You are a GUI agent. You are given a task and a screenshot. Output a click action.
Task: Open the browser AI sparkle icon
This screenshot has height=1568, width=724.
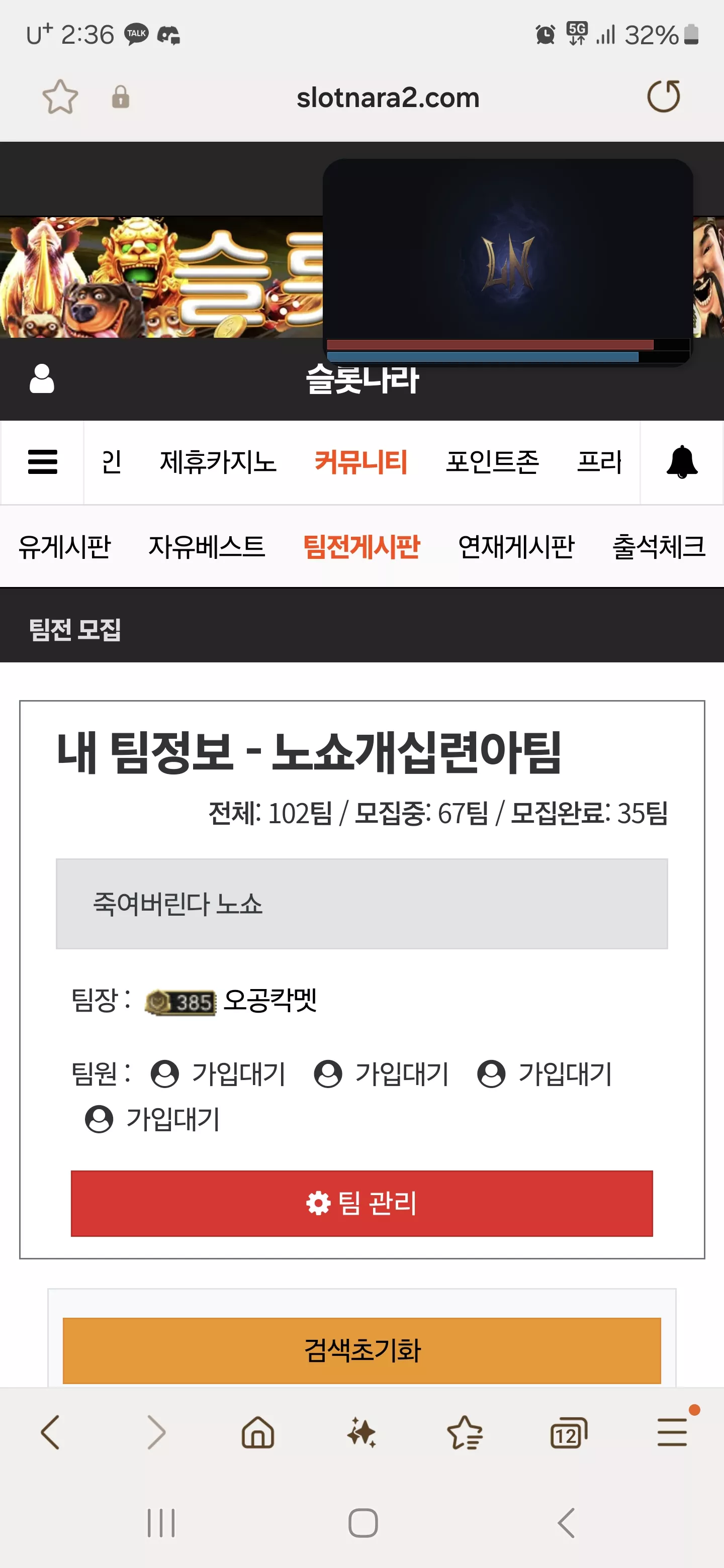(361, 1432)
